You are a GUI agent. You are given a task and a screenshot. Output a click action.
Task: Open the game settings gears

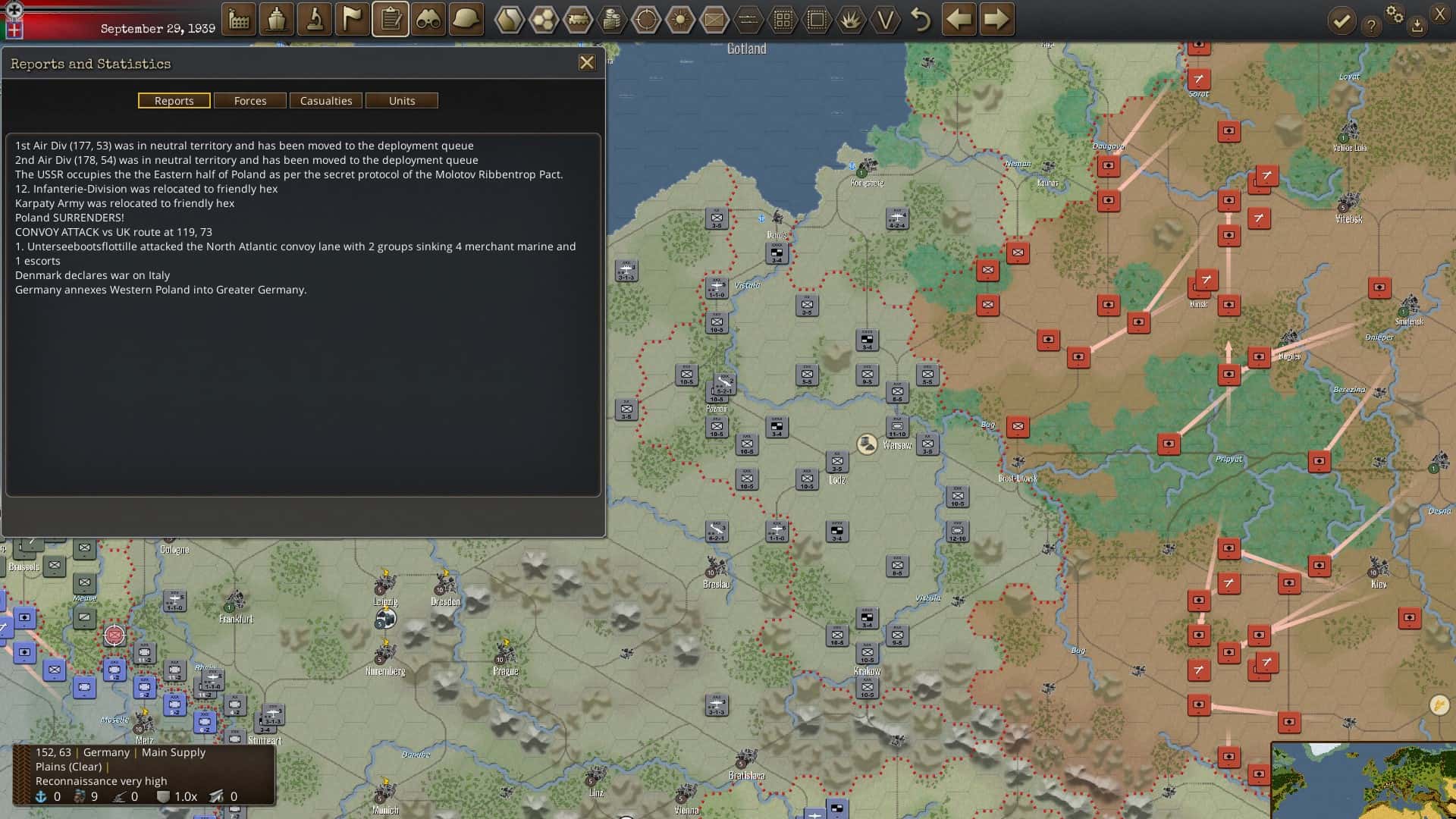coord(1394,15)
